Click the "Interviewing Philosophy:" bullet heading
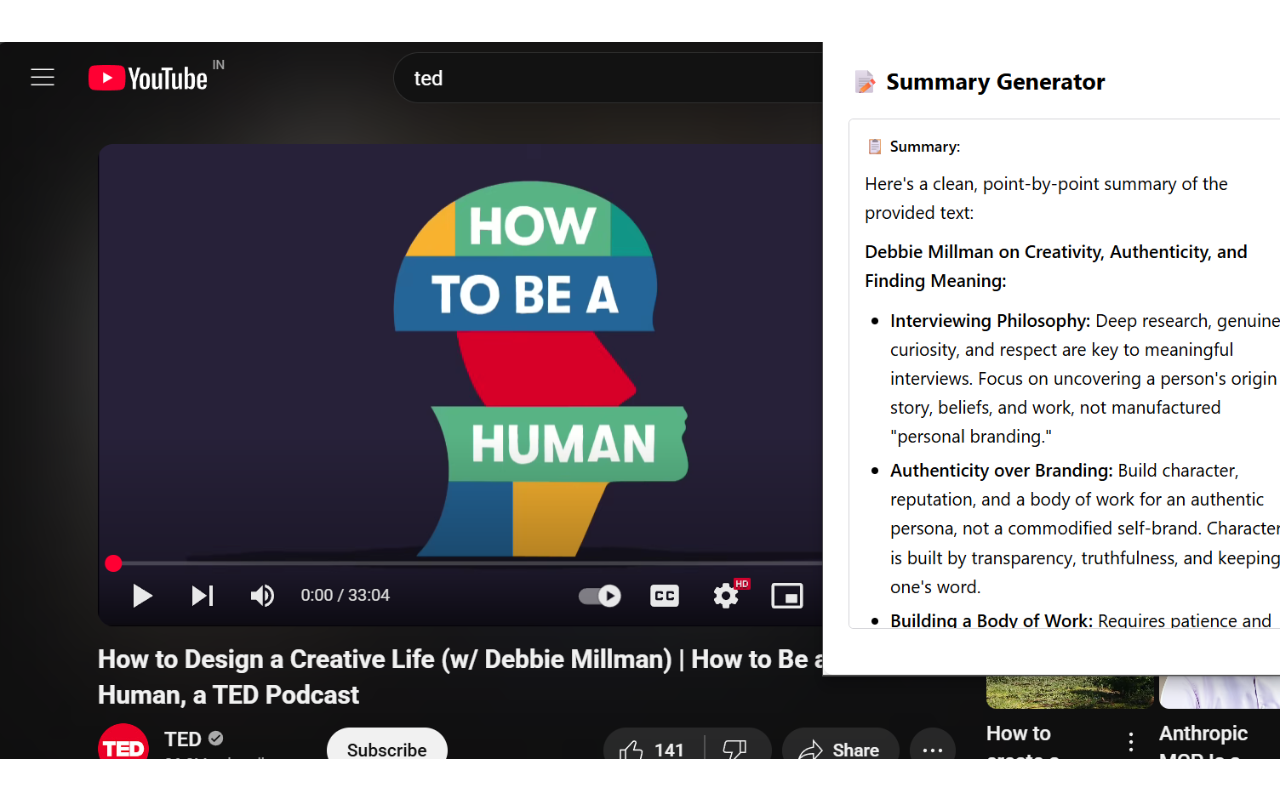The image size is (1280, 800). coord(990,321)
